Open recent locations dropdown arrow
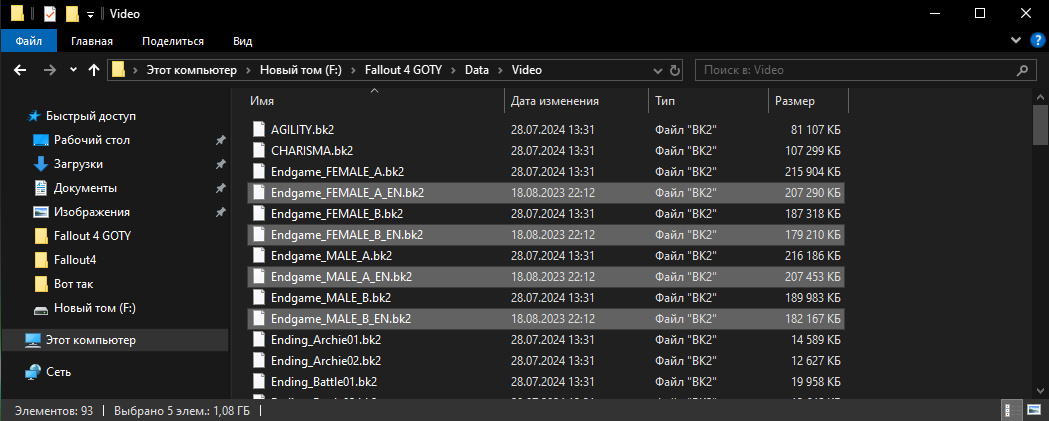1049x421 pixels. point(73,70)
